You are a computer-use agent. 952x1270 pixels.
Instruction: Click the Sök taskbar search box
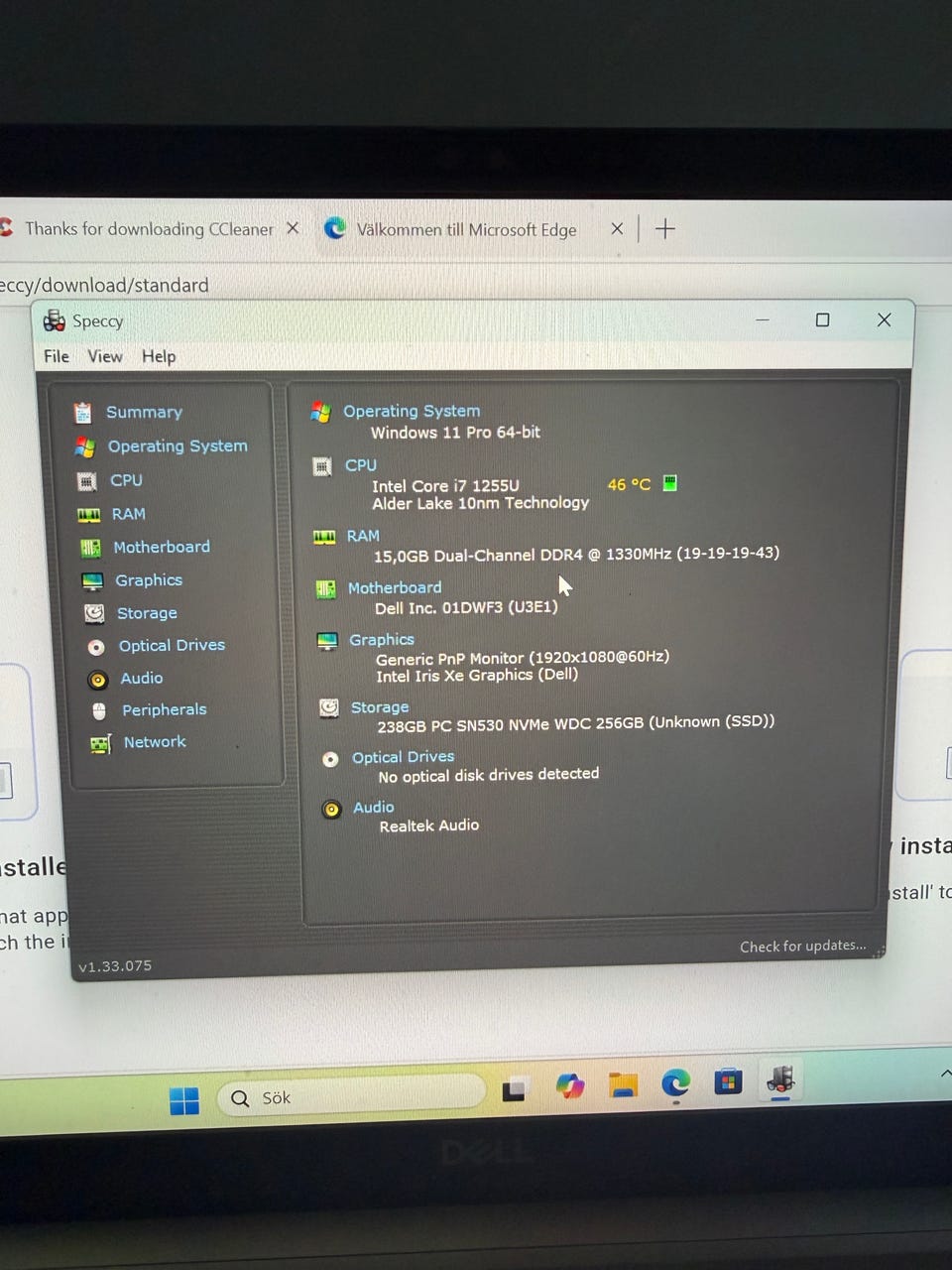click(x=351, y=1096)
